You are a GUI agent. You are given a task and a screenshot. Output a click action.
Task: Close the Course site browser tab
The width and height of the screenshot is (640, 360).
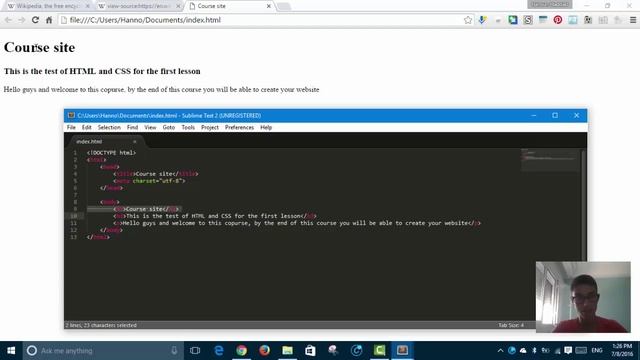(x=269, y=6)
